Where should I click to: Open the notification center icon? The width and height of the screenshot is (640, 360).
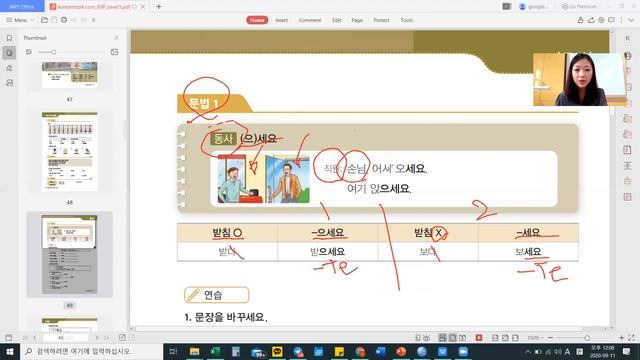(x=627, y=351)
